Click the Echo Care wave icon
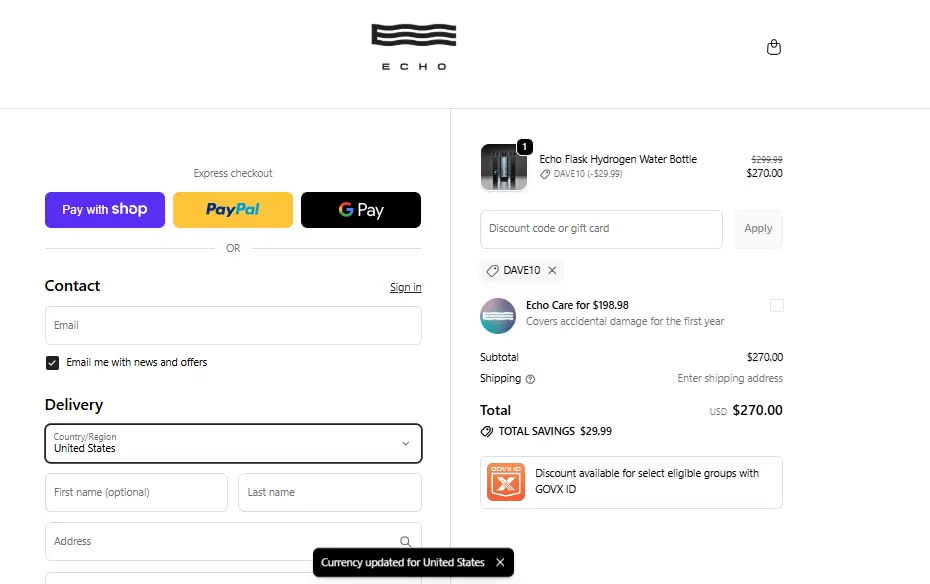 [x=498, y=315]
